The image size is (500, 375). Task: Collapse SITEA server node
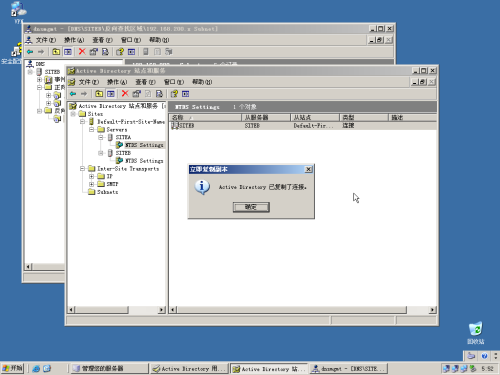coord(101,137)
